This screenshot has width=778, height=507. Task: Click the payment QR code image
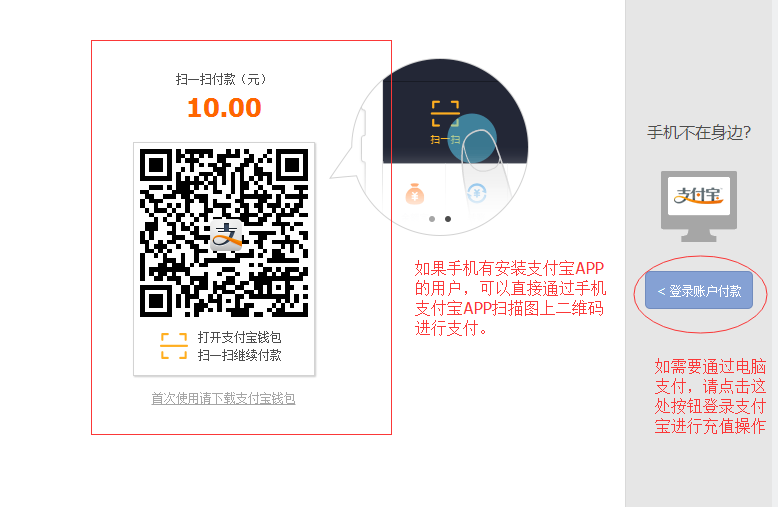click(224, 233)
